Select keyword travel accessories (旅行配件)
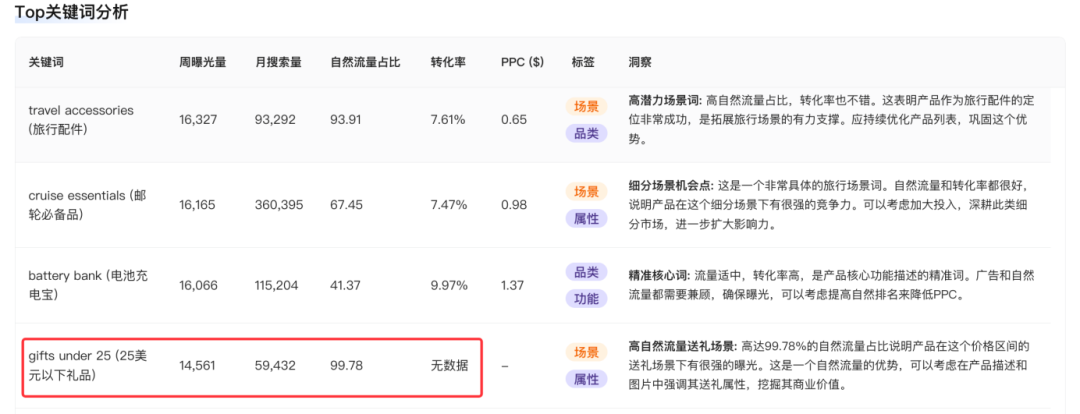Image resolution: width=1080 pixels, height=414 pixels. point(81,119)
